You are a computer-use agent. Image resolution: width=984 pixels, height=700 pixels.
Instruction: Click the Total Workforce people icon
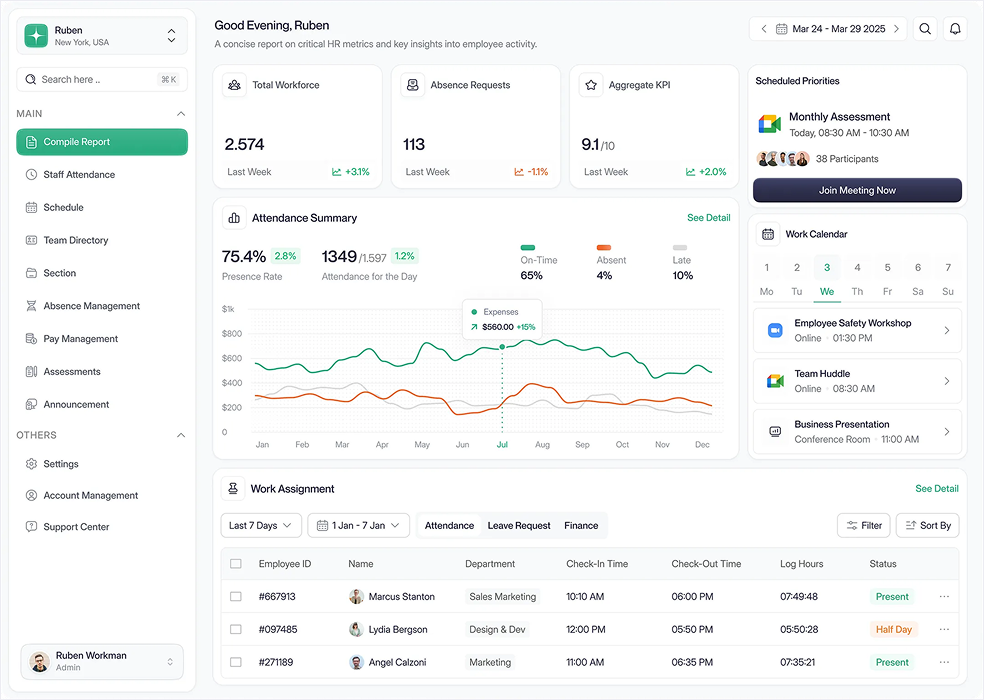click(x=235, y=85)
